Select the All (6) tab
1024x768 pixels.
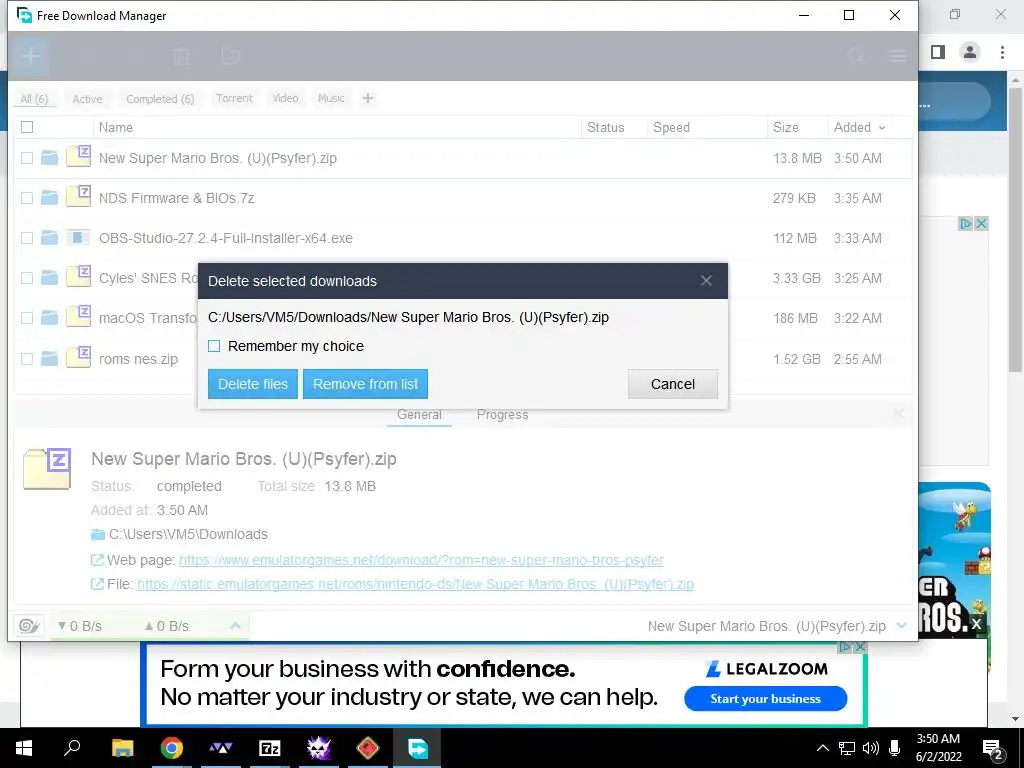(x=34, y=99)
